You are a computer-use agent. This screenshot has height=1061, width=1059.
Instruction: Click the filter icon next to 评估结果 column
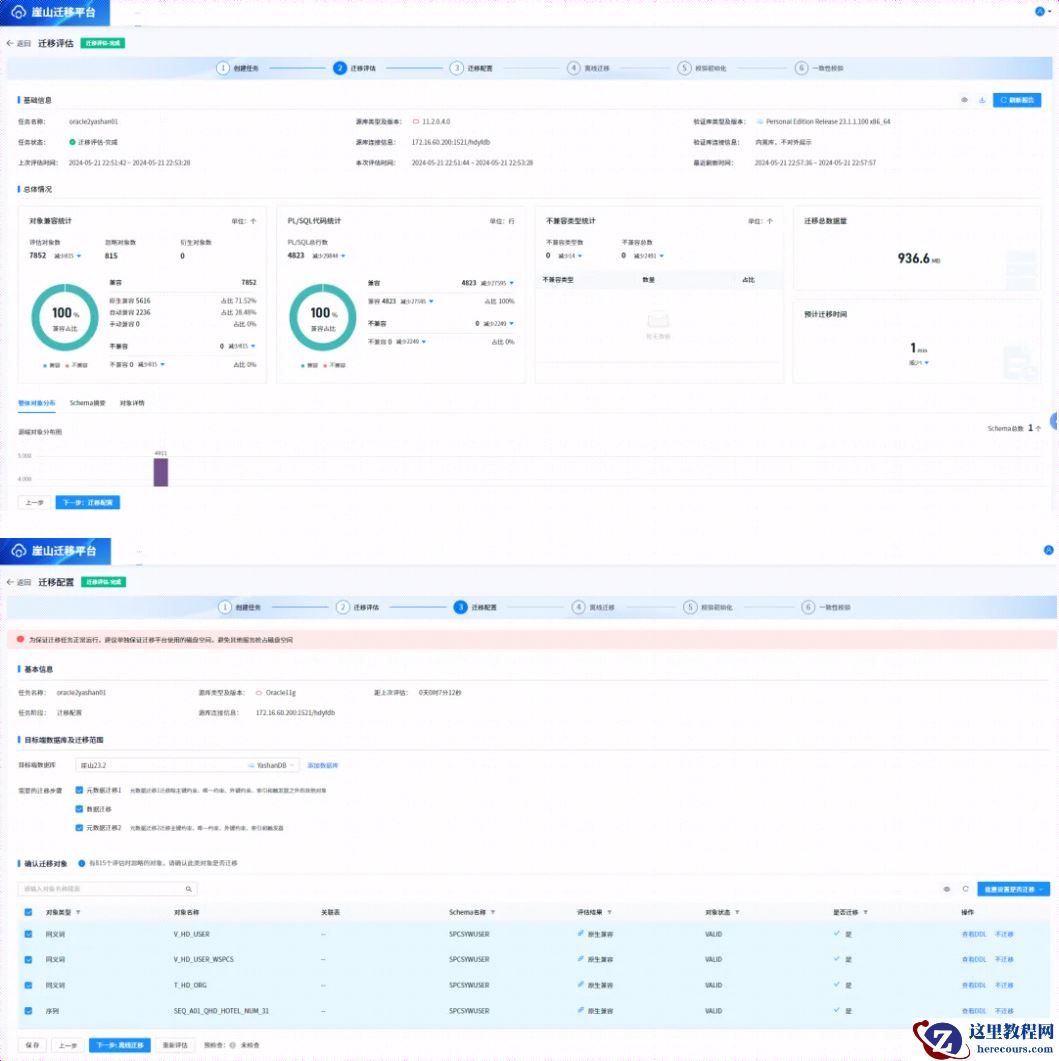(609, 912)
